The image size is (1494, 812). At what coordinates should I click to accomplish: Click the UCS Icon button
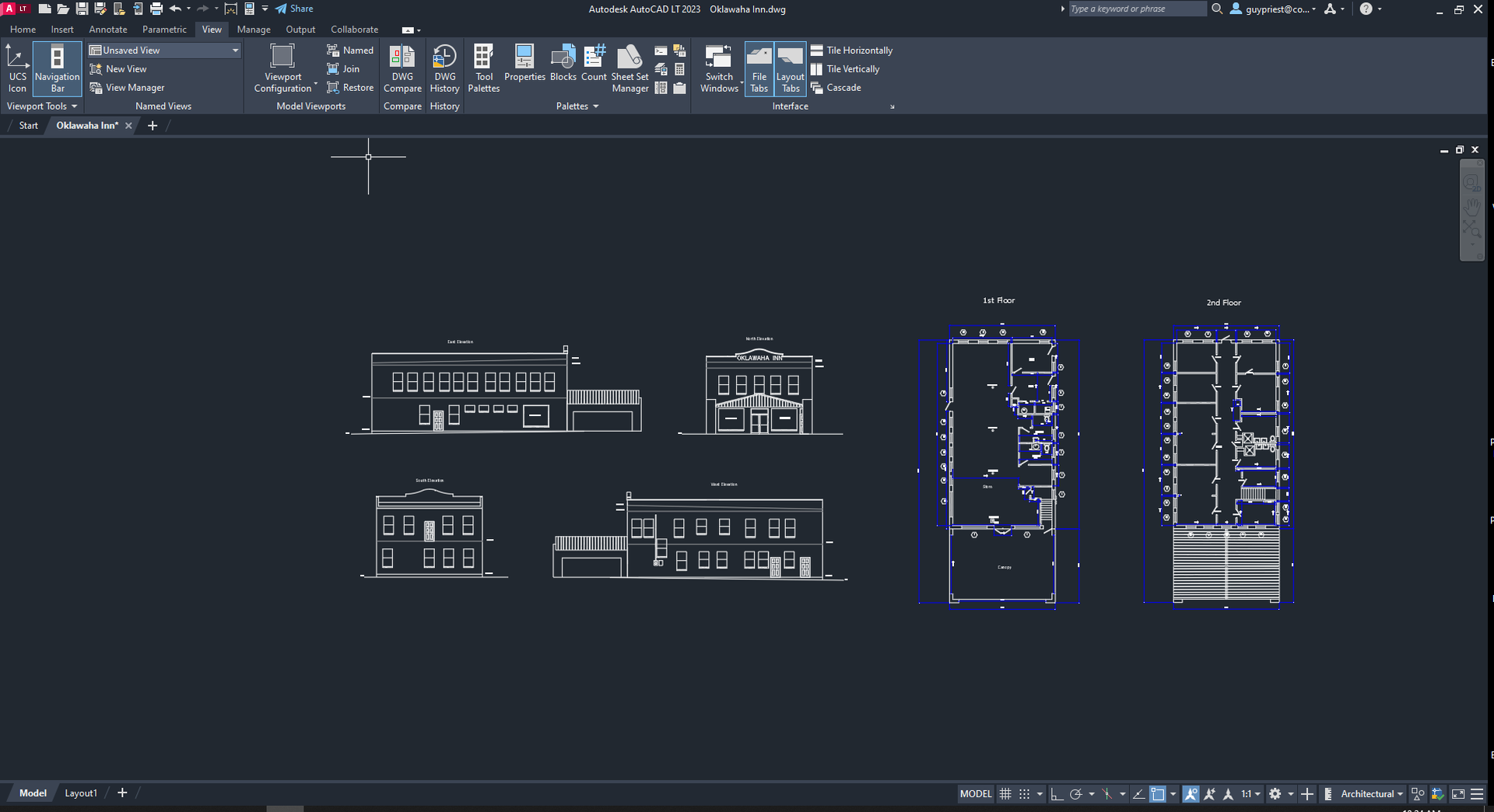(17, 68)
